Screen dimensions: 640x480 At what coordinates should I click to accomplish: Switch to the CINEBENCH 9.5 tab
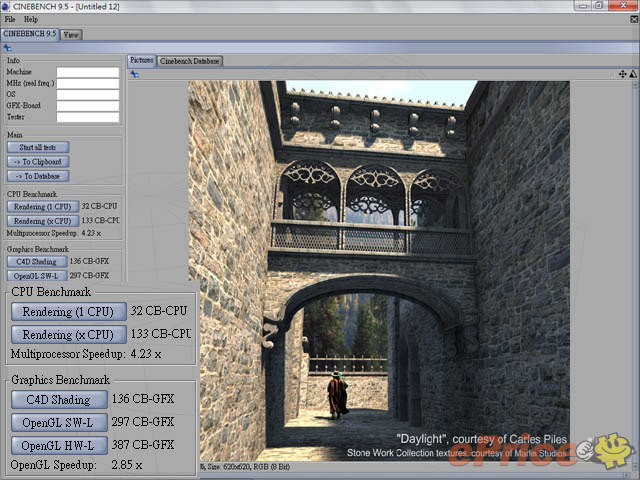pos(30,34)
